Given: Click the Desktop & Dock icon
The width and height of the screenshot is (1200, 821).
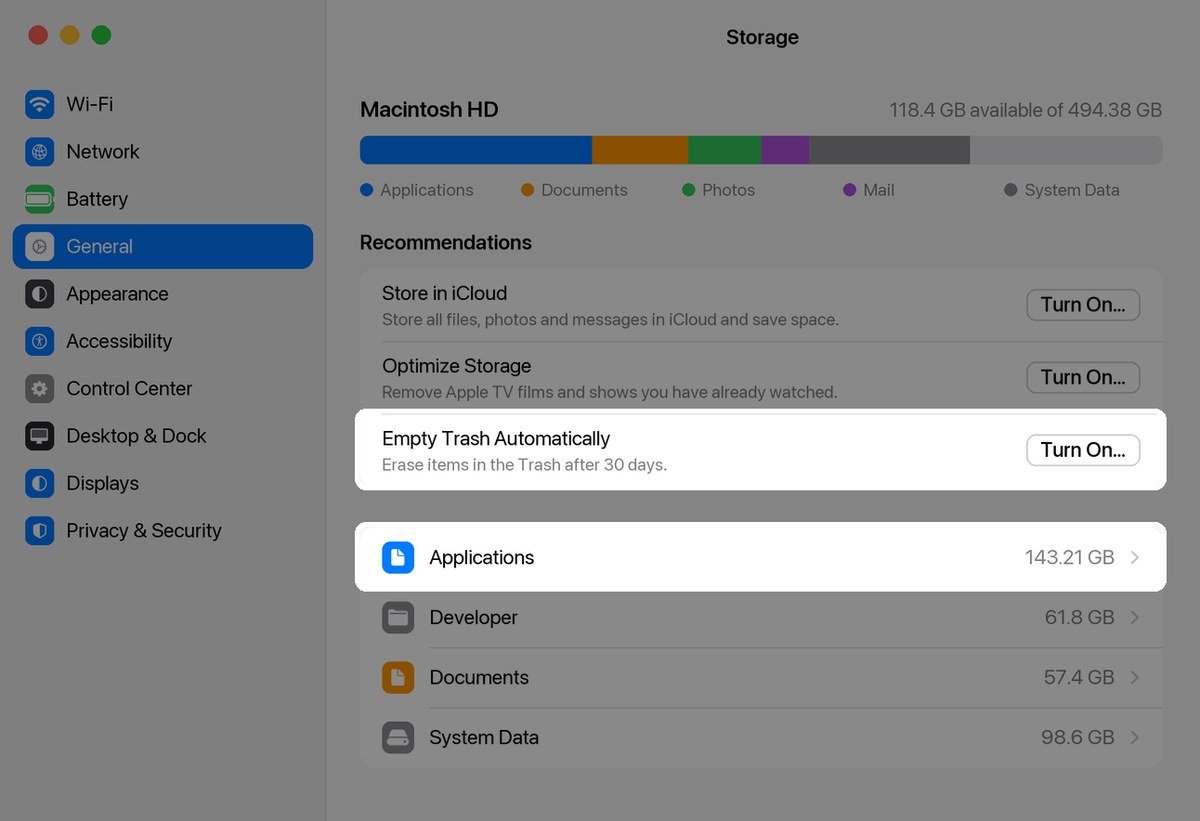Looking at the screenshot, I should [x=40, y=436].
